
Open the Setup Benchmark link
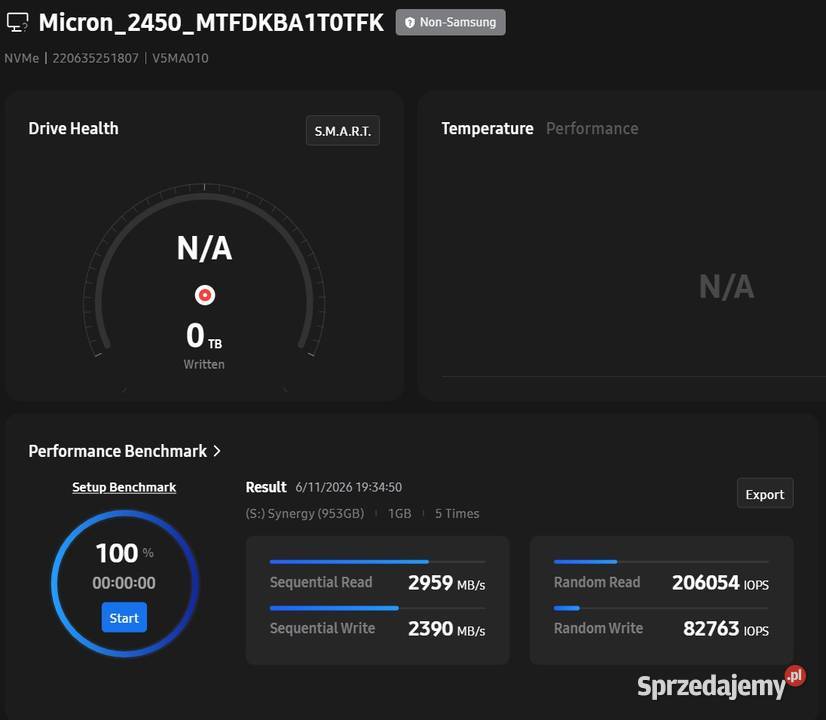[x=124, y=487]
